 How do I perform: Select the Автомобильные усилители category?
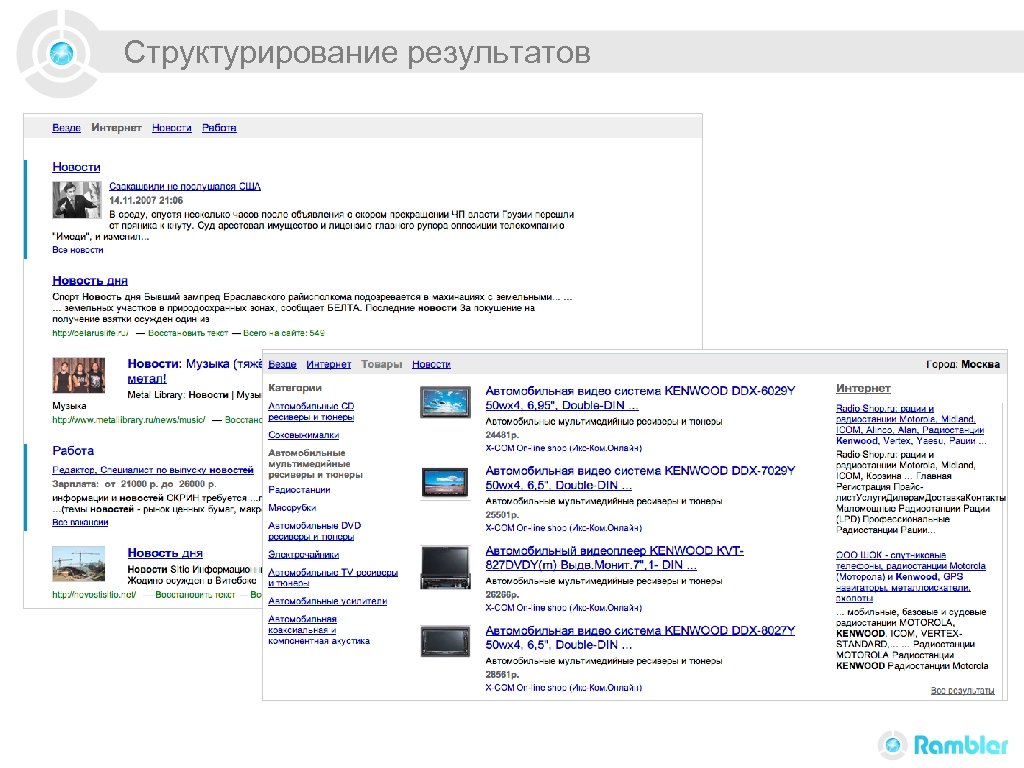pos(328,601)
